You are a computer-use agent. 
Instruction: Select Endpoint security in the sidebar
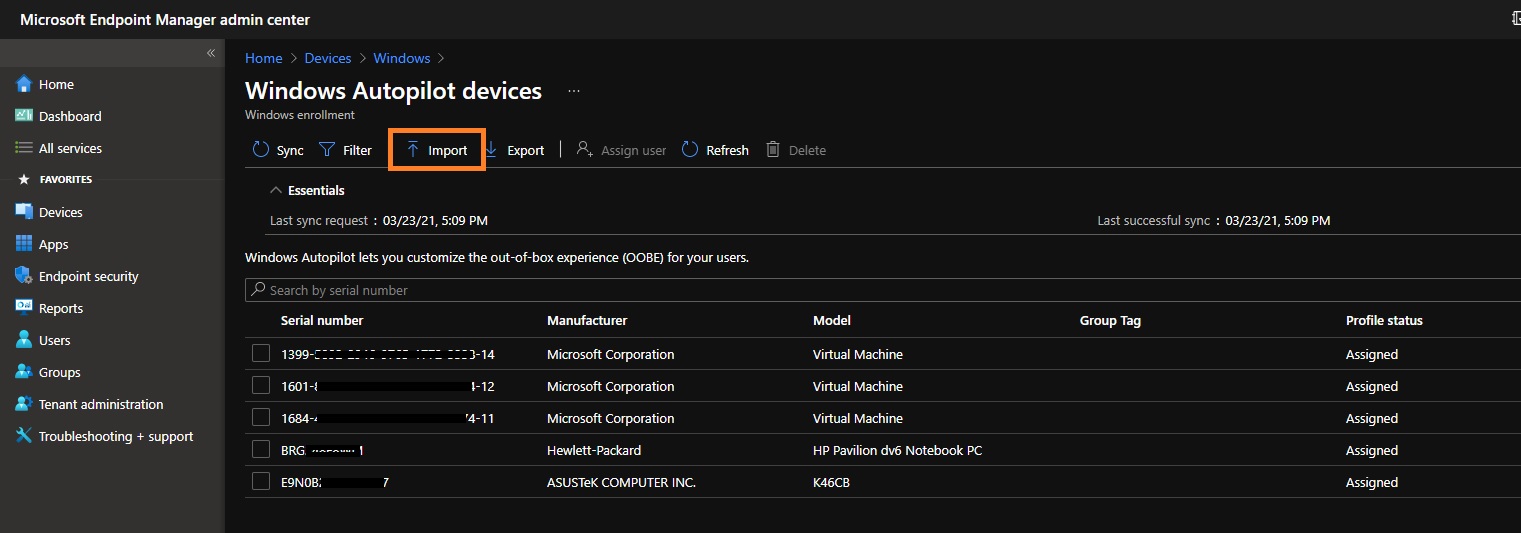click(89, 277)
